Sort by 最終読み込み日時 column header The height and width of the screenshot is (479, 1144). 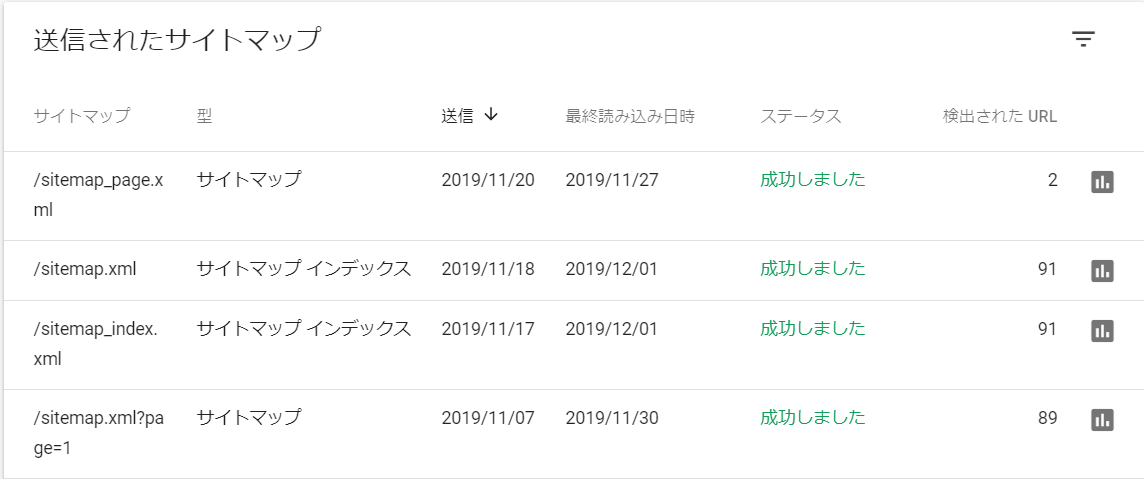tap(630, 116)
